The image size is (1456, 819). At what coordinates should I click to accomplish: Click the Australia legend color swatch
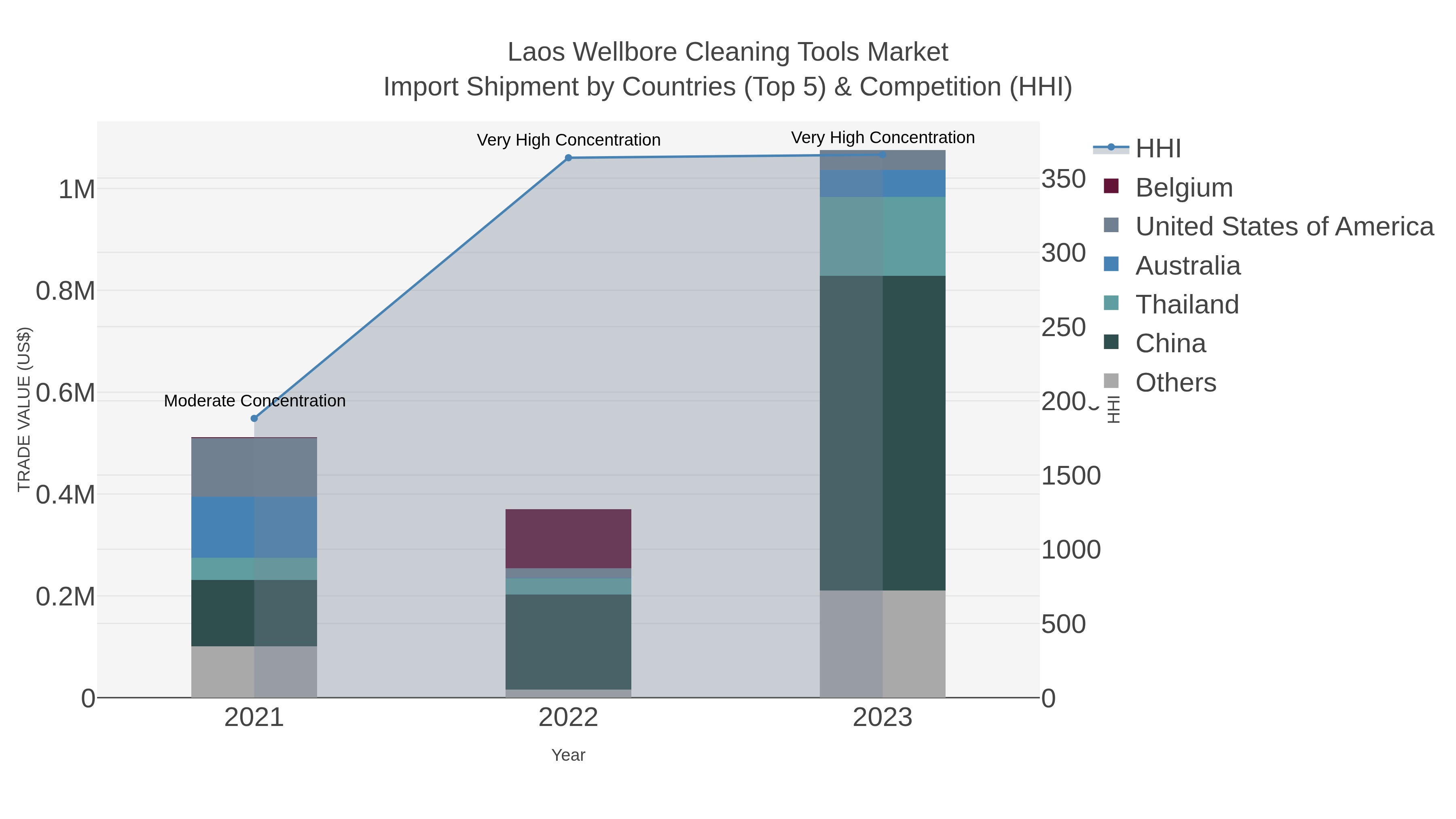click(x=1111, y=264)
